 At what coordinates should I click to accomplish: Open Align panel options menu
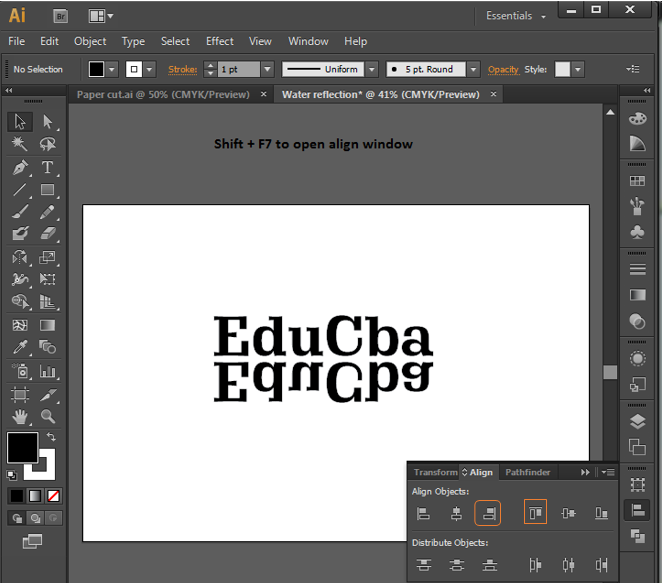(608, 472)
